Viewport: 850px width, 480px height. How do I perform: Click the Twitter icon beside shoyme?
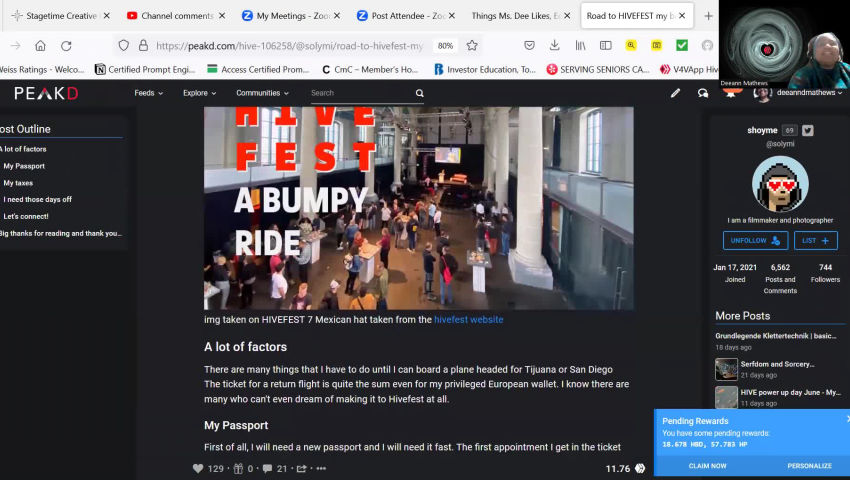click(x=808, y=130)
